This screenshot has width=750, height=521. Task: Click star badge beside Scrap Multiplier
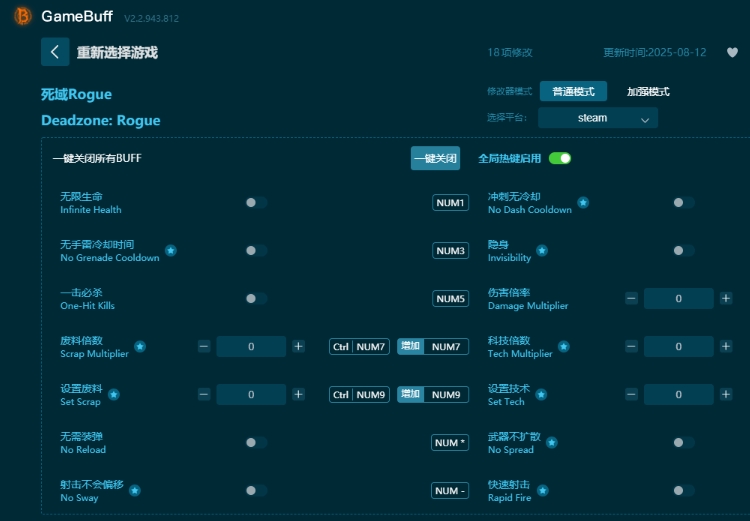click(140, 346)
